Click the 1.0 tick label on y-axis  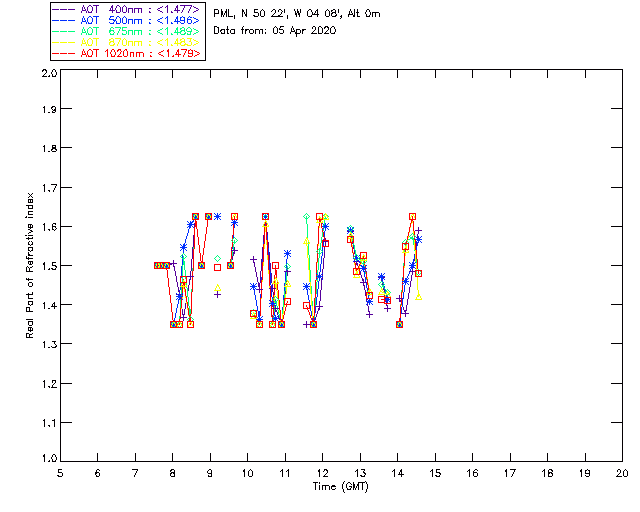pyautogui.click(x=48, y=460)
